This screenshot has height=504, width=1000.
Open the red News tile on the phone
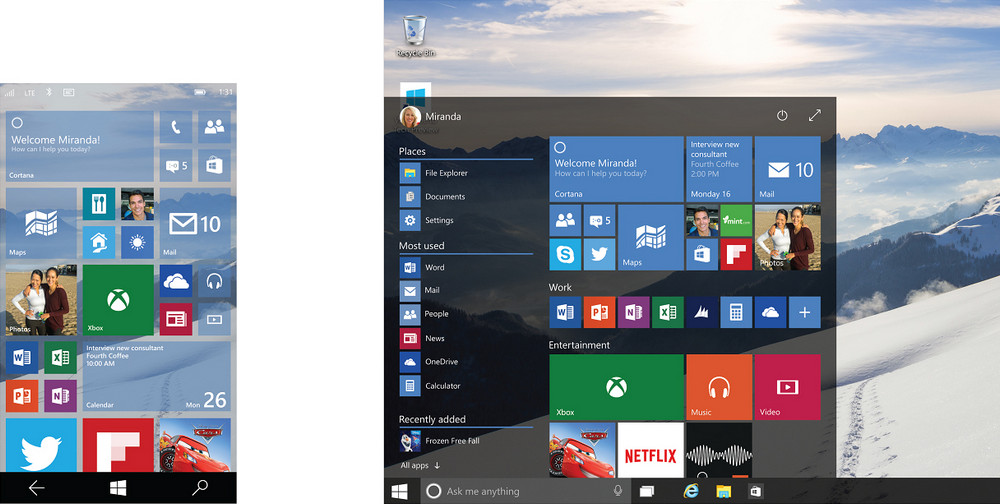pyautogui.click(x=175, y=319)
